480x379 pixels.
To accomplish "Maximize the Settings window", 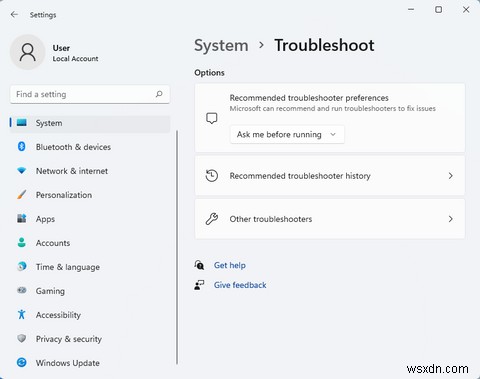I will click(439, 10).
